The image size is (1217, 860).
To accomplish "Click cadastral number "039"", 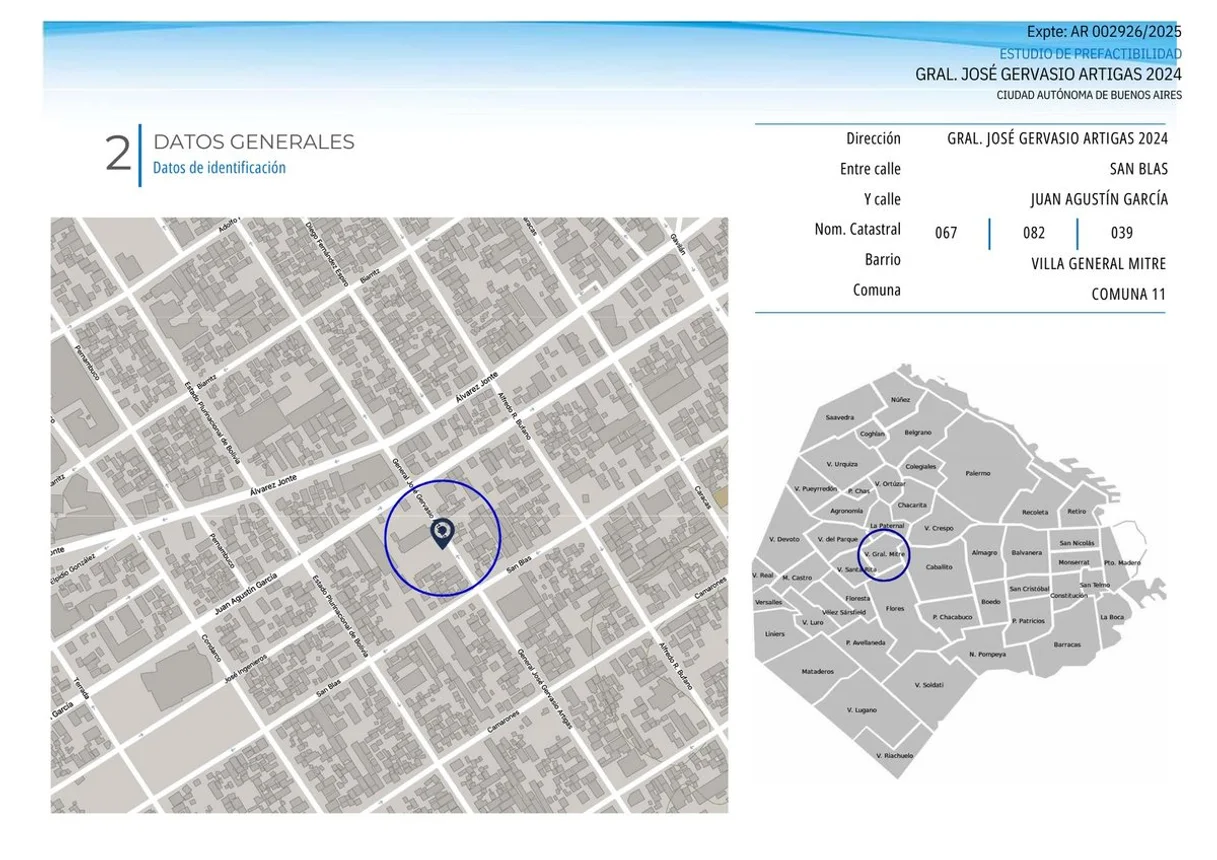I will [1122, 233].
